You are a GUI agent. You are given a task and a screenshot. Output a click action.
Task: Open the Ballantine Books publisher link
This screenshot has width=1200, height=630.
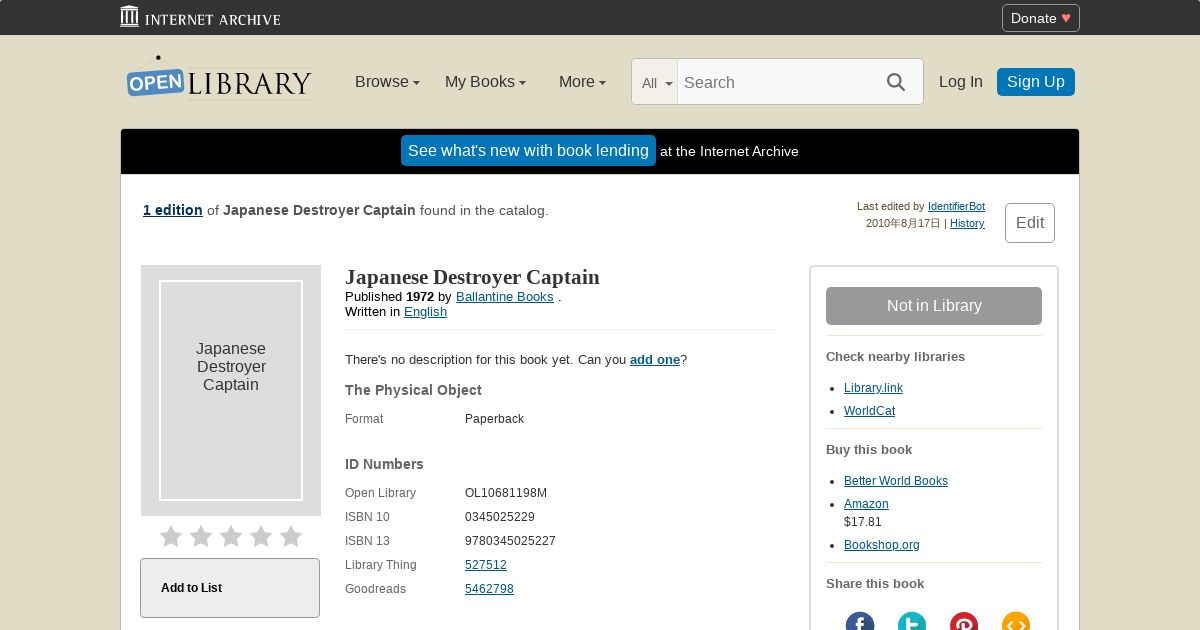click(505, 297)
